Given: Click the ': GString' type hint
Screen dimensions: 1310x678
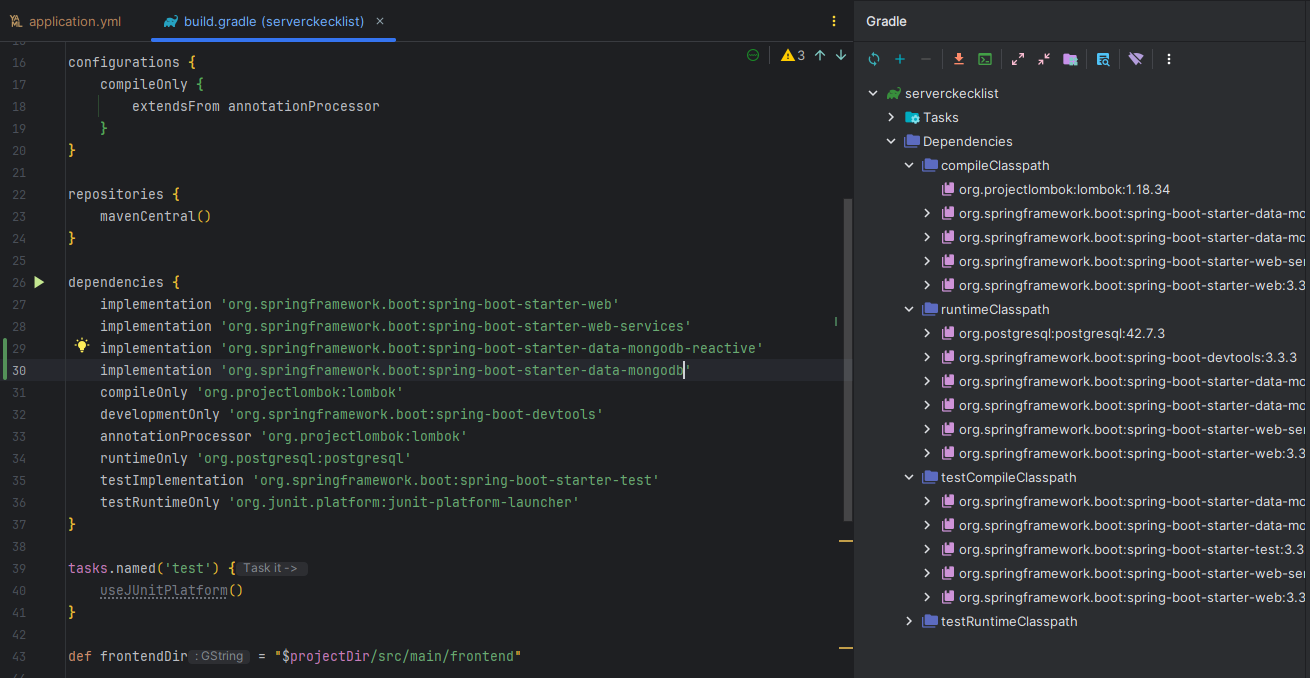Looking at the screenshot, I should pyautogui.click(x=219, y=656).
